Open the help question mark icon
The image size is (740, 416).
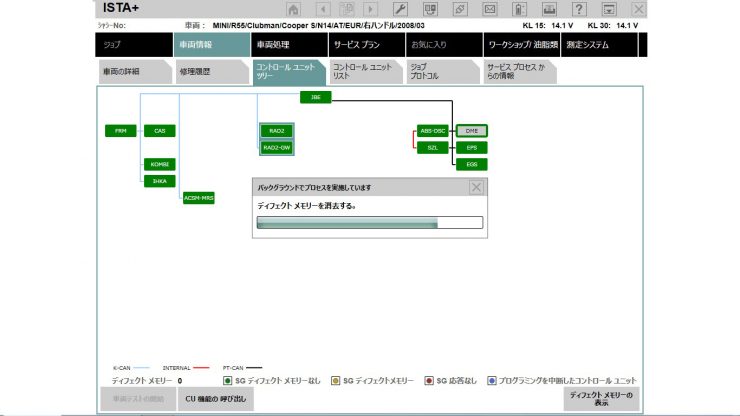click(579, 9)
